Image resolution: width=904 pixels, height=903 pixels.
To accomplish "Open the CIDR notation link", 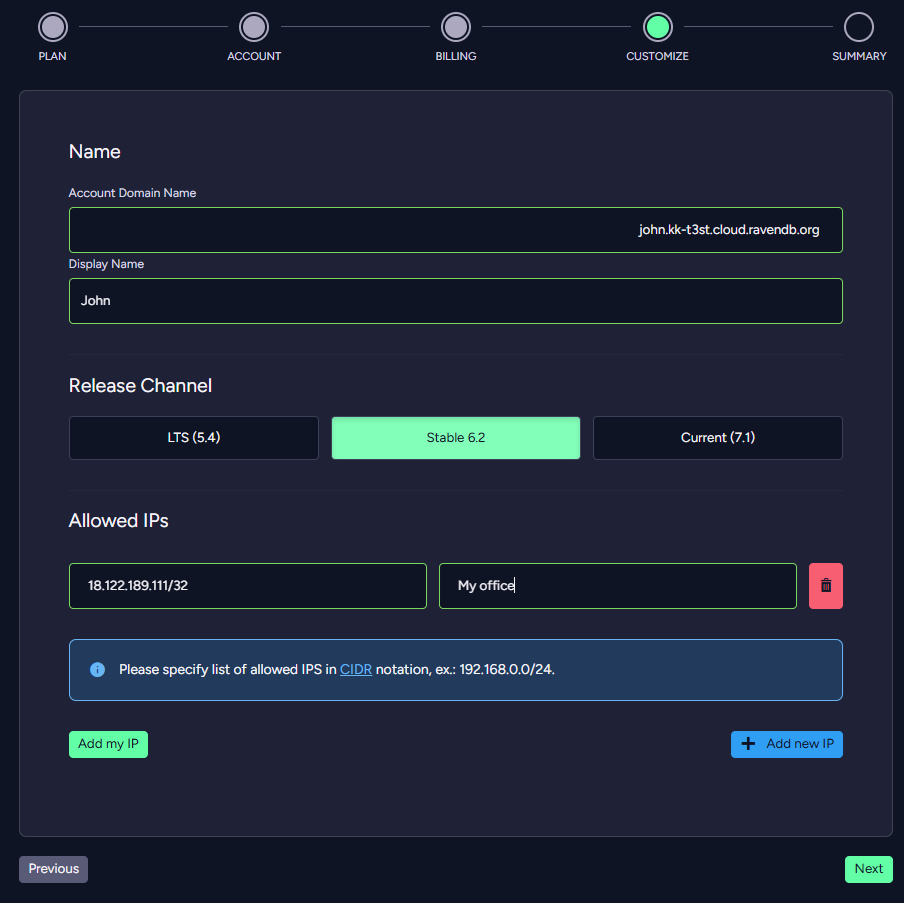I will point(356,669).
